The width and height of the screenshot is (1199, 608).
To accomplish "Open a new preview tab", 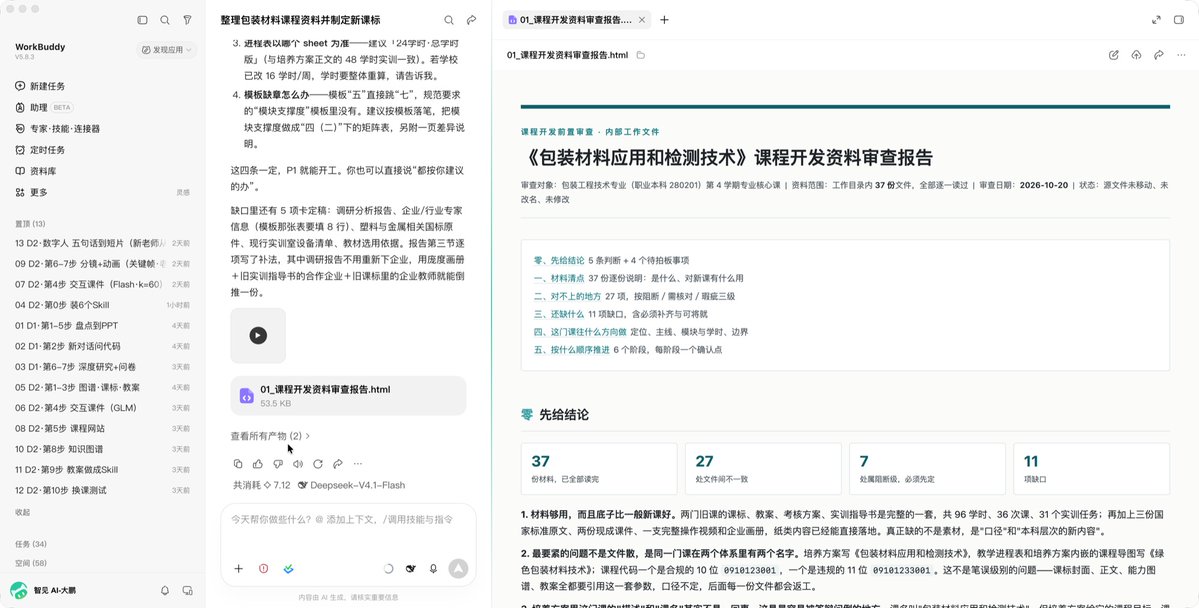I will (664, 20).
